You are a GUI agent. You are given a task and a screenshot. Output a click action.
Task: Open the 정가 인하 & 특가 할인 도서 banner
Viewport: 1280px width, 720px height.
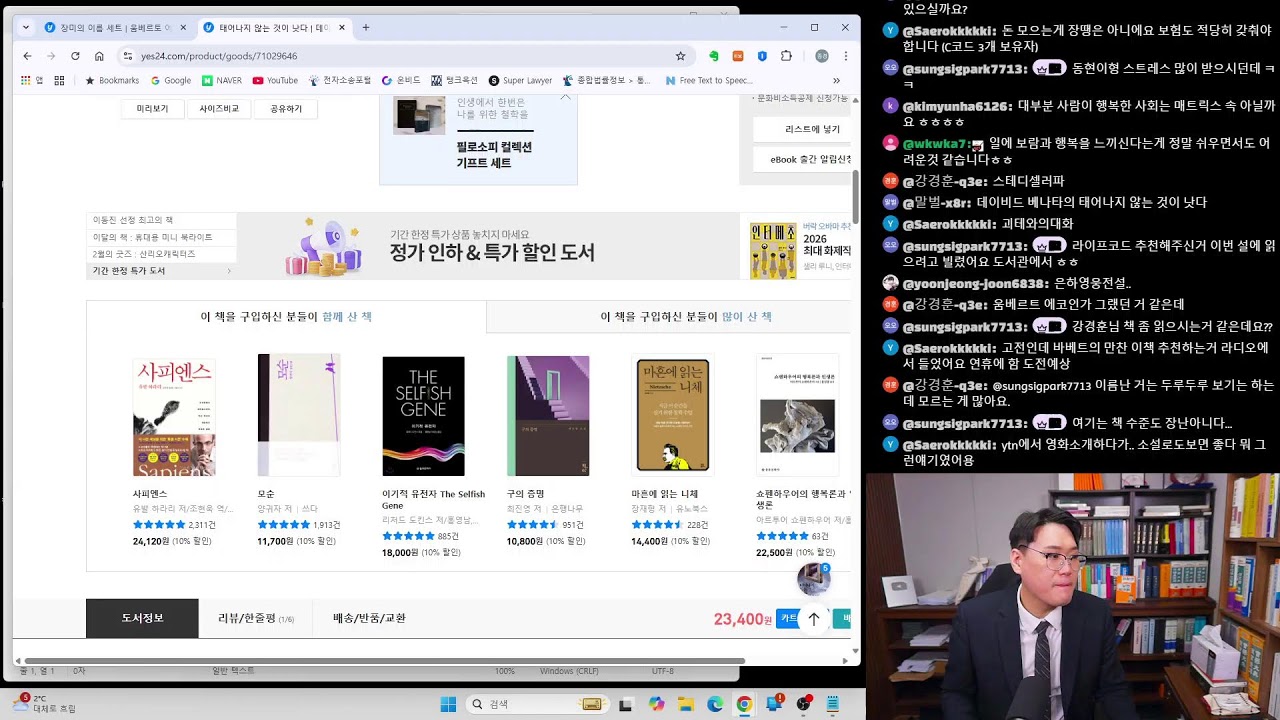coord(488,246)
